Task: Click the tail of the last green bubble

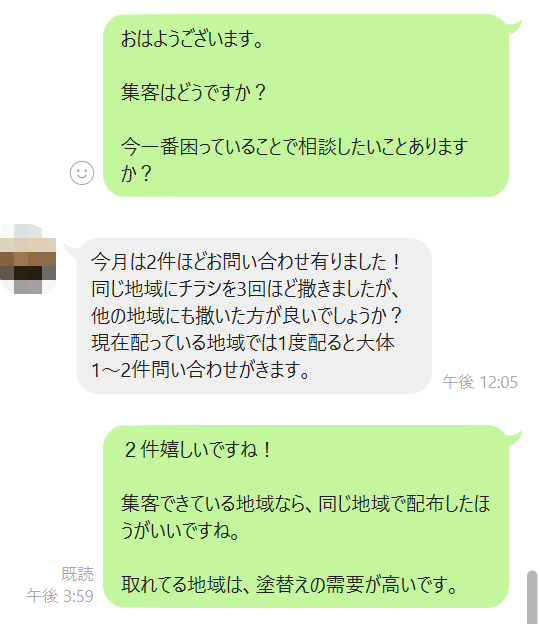Action: coord(515,437)
